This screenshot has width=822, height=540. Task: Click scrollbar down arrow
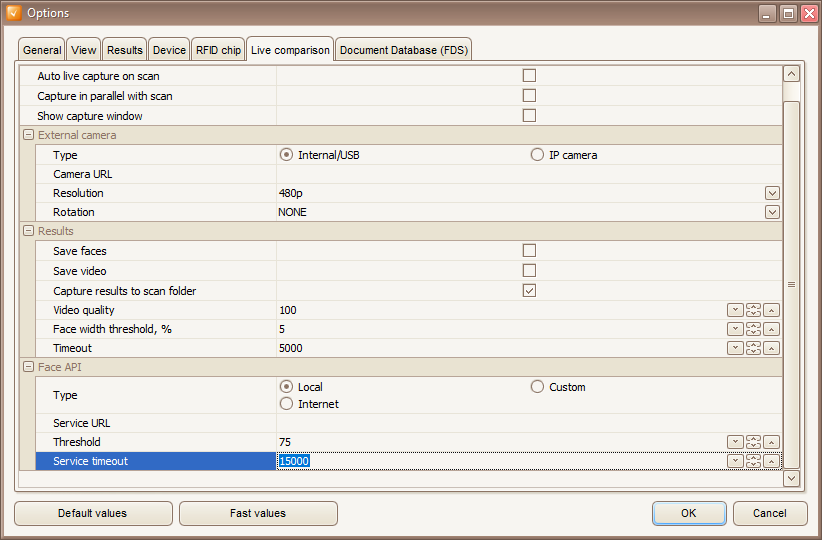(791, 478)
